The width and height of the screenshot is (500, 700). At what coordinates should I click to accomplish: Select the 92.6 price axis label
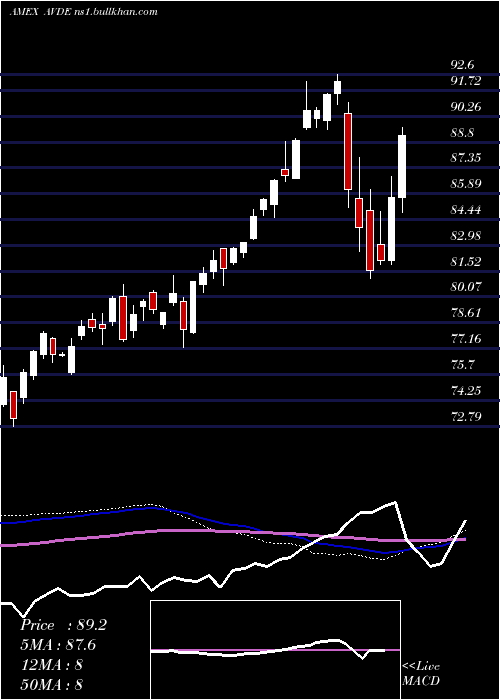(462, 65)
